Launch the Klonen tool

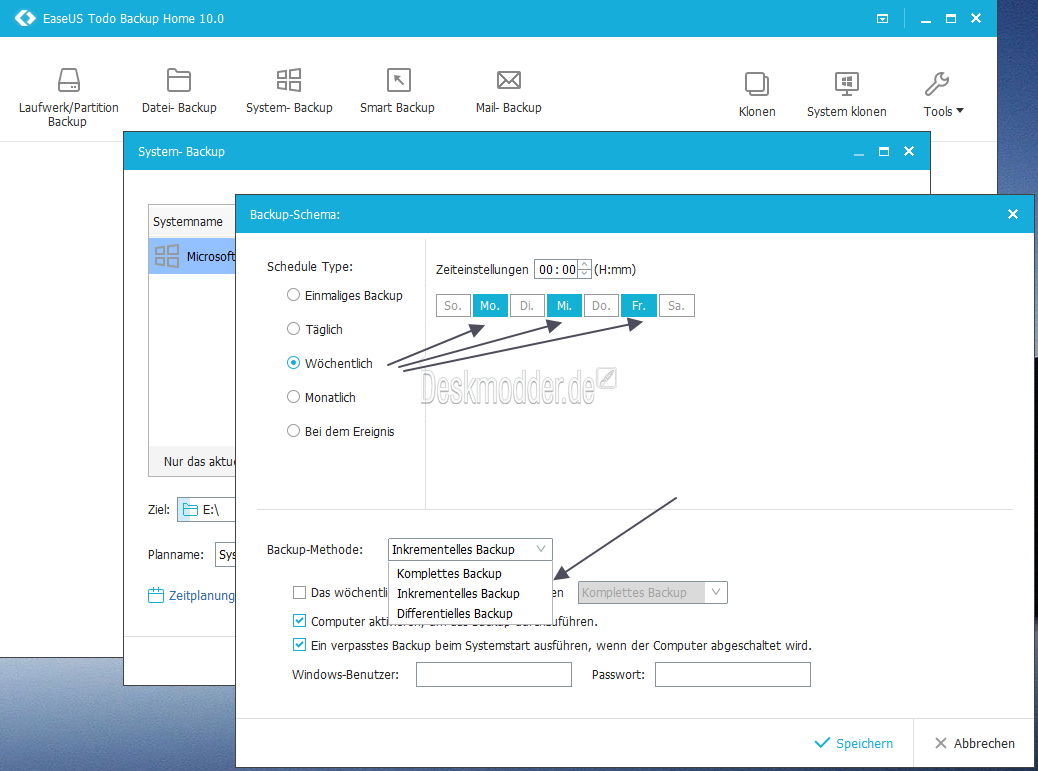(757, 94)
